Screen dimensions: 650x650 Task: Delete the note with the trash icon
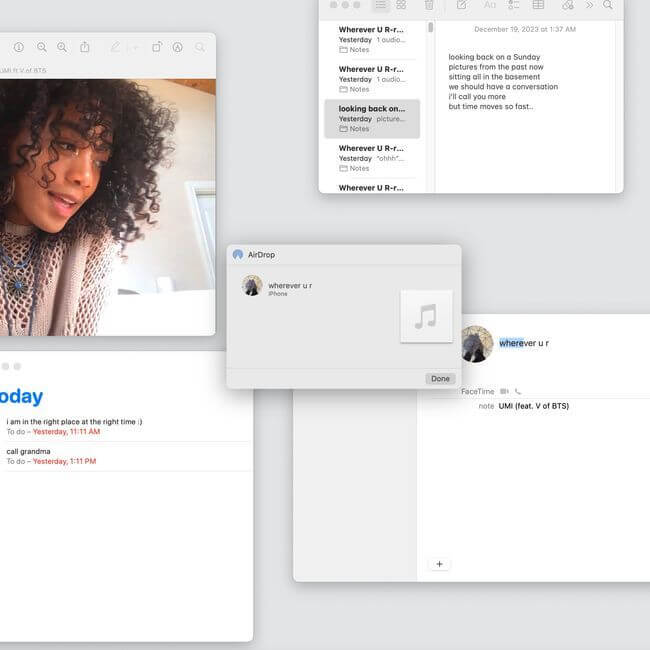click(x=430, y=5)
